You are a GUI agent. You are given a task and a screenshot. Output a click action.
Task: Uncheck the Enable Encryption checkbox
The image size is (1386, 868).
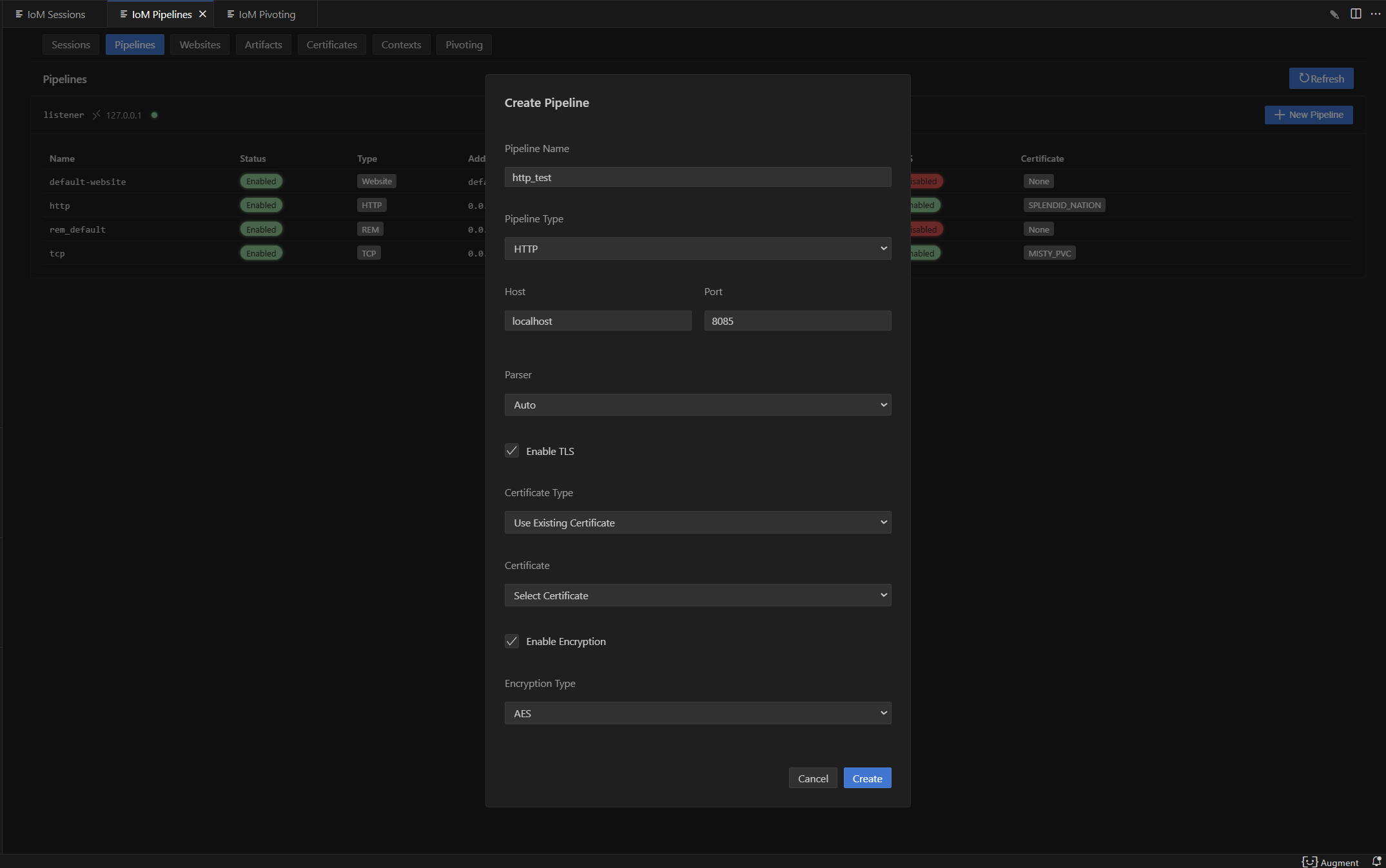click(x=512, y=641)
